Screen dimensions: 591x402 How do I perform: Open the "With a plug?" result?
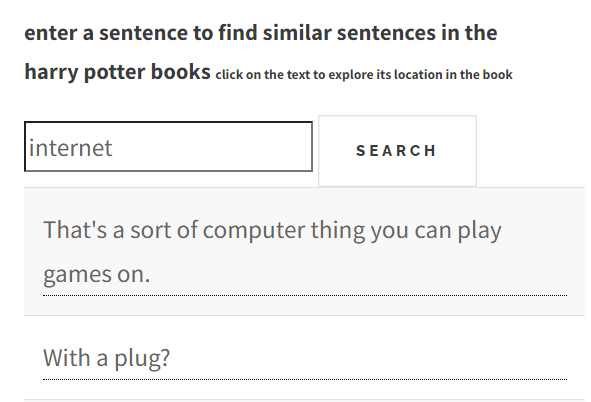[x=107, y=358]
